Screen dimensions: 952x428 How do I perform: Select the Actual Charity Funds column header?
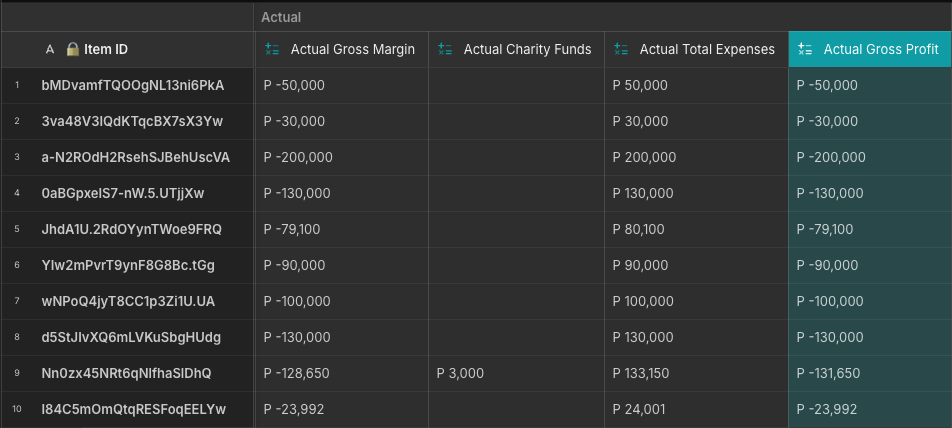coord(516,49)
